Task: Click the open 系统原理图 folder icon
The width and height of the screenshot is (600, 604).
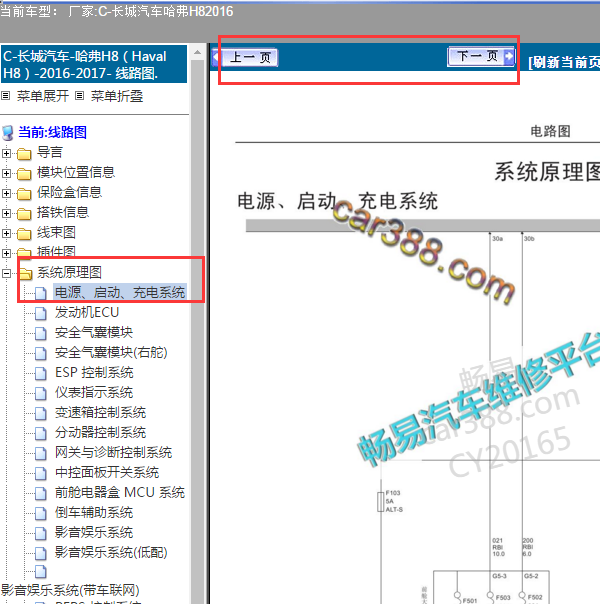Action: pyautogui.click(x=25, y=273)
